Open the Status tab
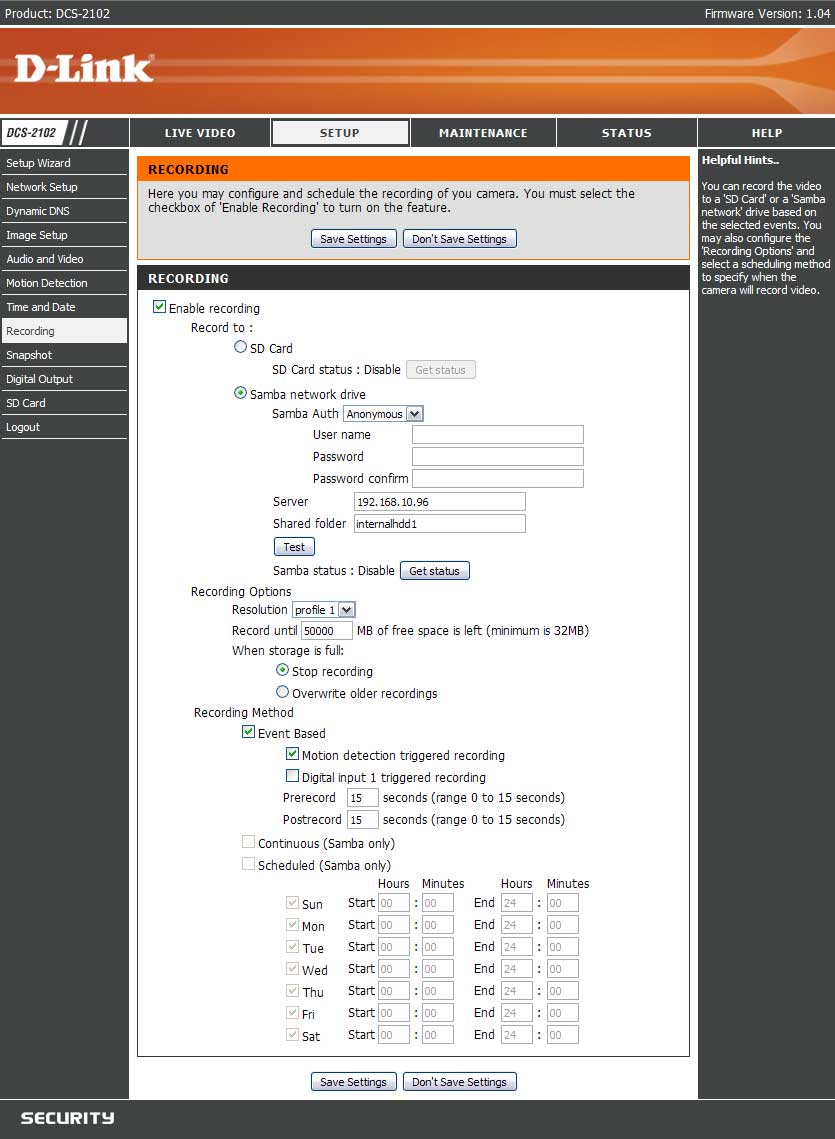The height and width of the screenshot is (1139, 835). pos(626,133)
